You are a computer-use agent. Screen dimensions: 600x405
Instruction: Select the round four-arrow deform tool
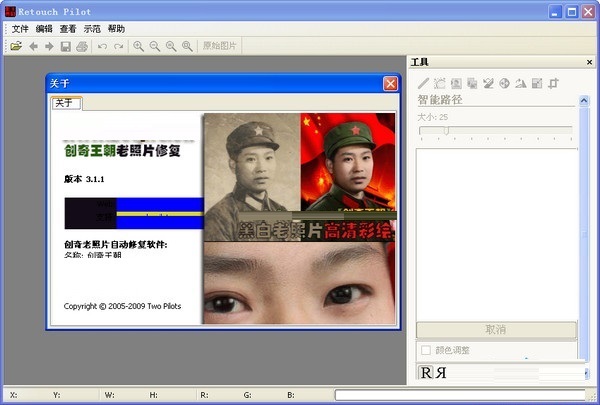pyautogui.click(x=505, y=83)
